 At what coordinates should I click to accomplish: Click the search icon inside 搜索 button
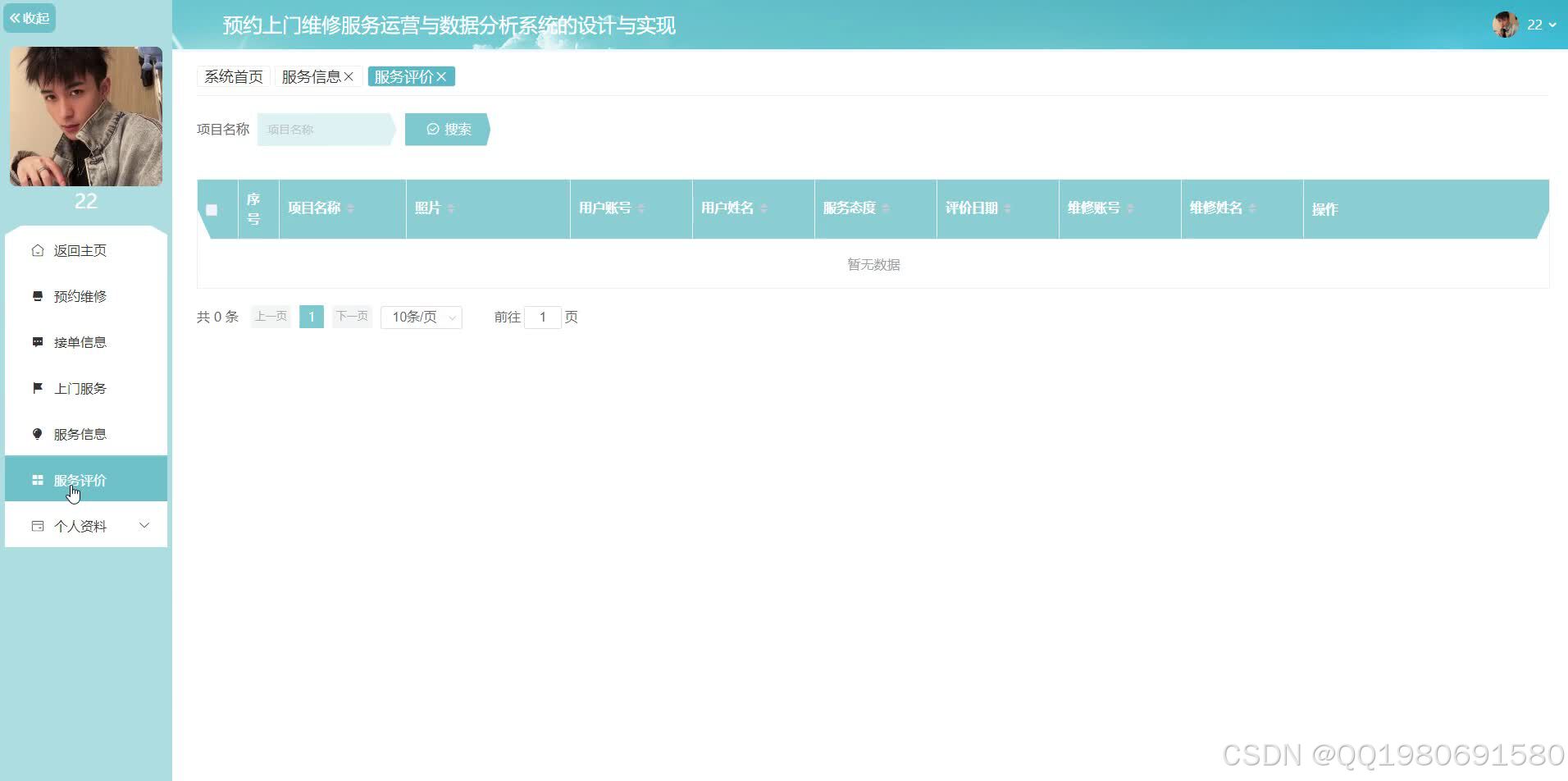coord(432,129)
